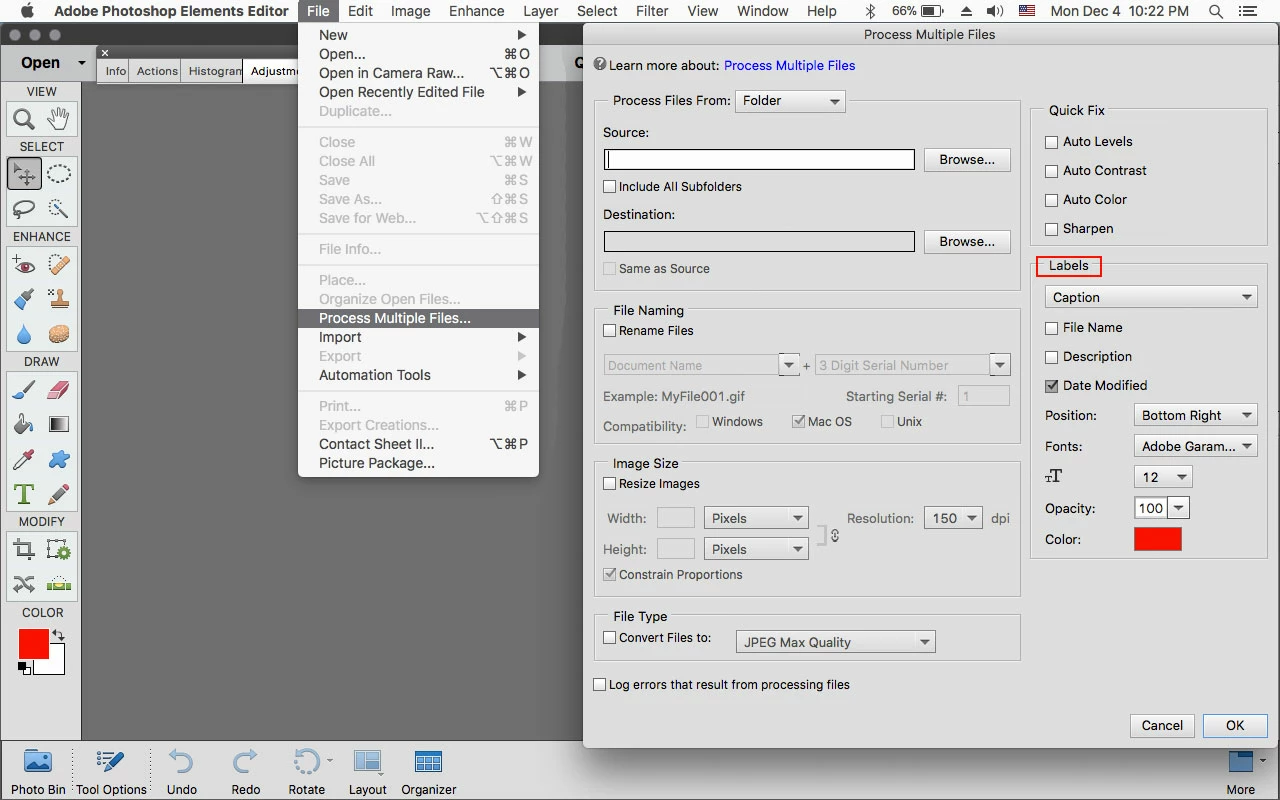The height and width of the screenshot is (800, 1280).
Task: Select the Paint Bucket tool
Action: [24, 424]
